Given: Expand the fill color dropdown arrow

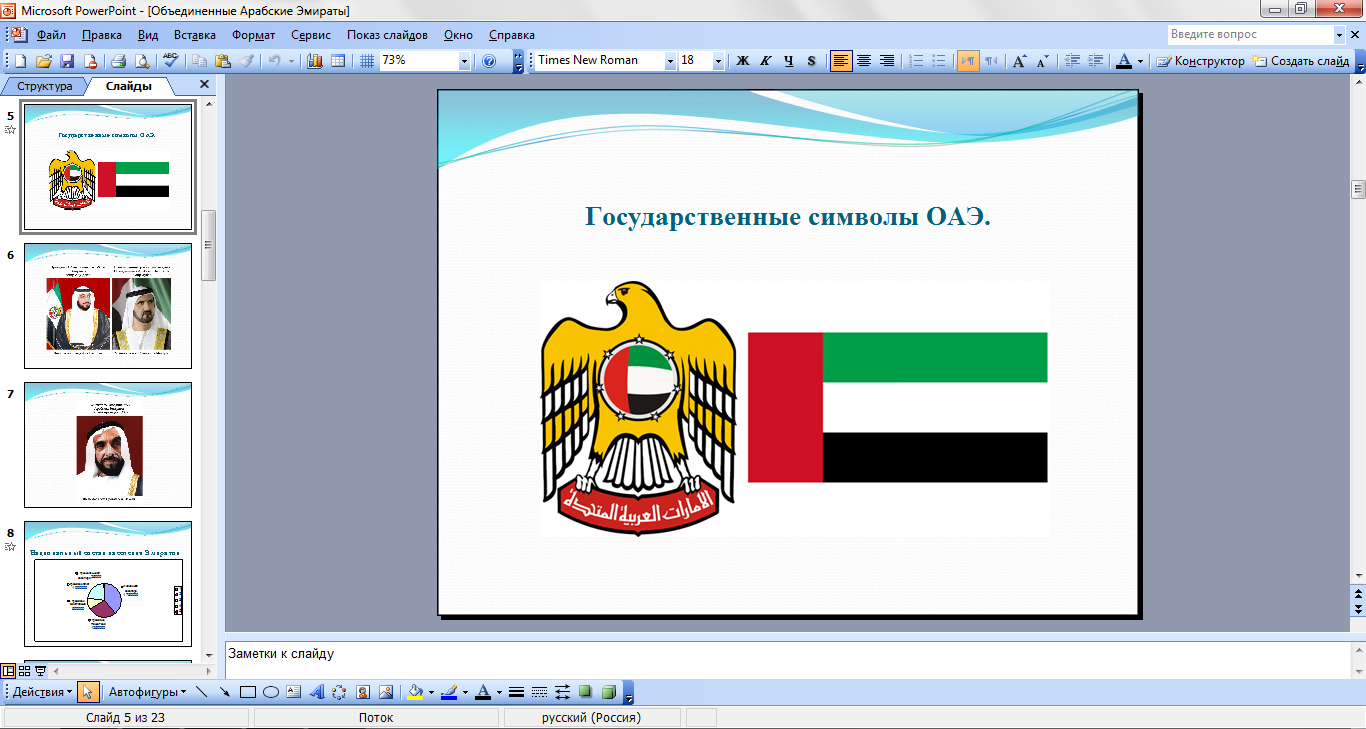Looking at the screenshot, I should click(430, 692).
